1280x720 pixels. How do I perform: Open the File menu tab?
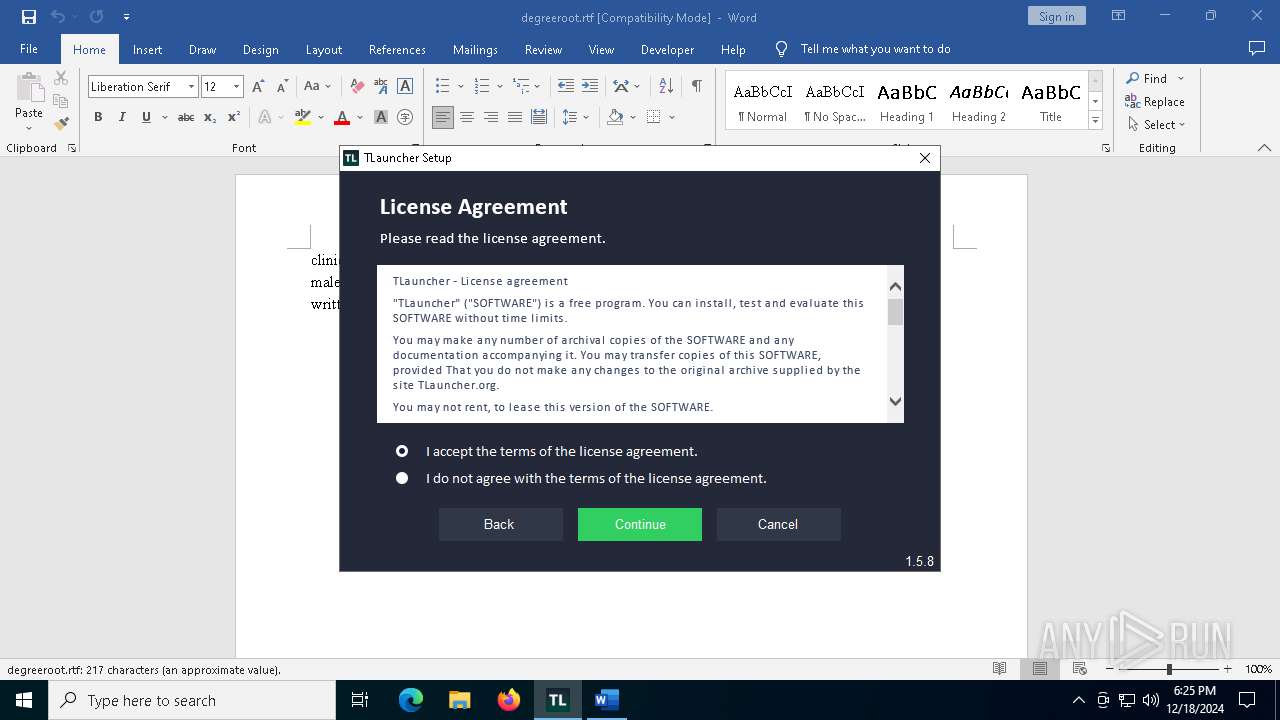(29, 49)
